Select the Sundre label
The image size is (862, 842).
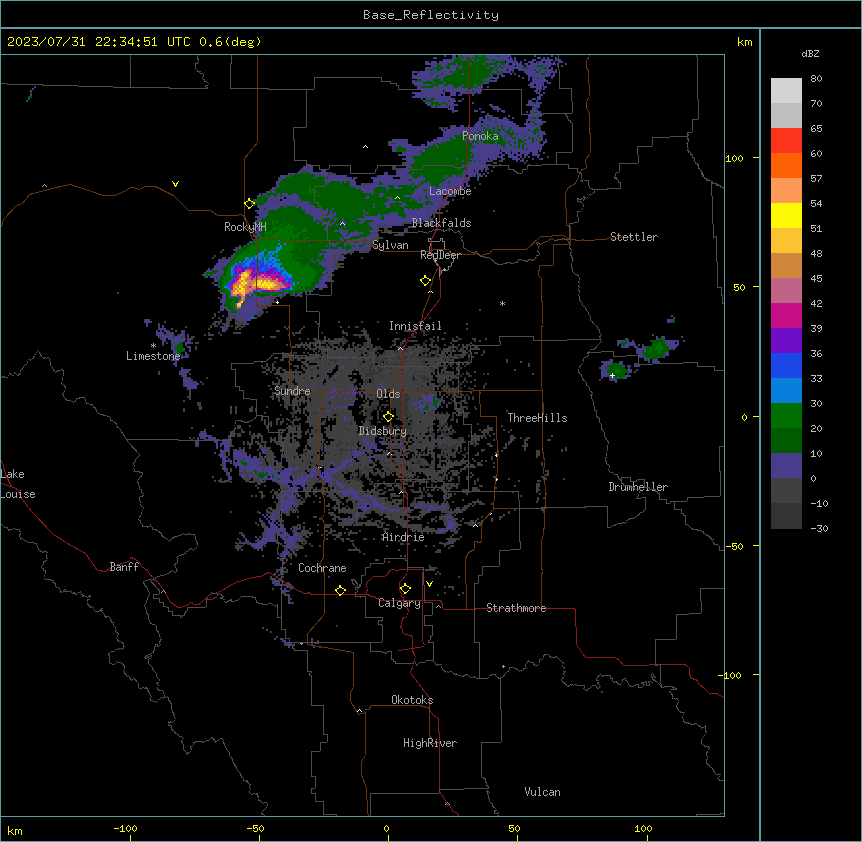pyautogui.click(x=292, y=391)
